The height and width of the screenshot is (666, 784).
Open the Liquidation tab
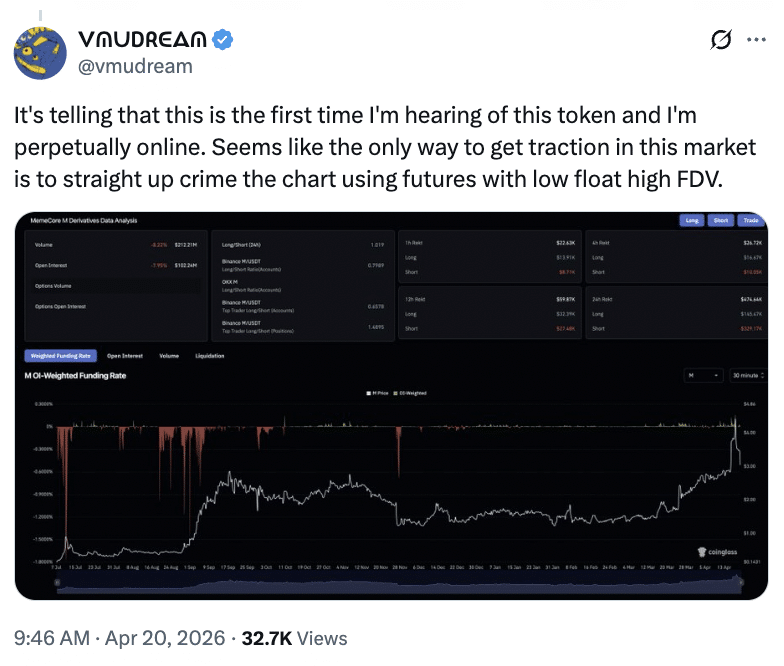209,355
